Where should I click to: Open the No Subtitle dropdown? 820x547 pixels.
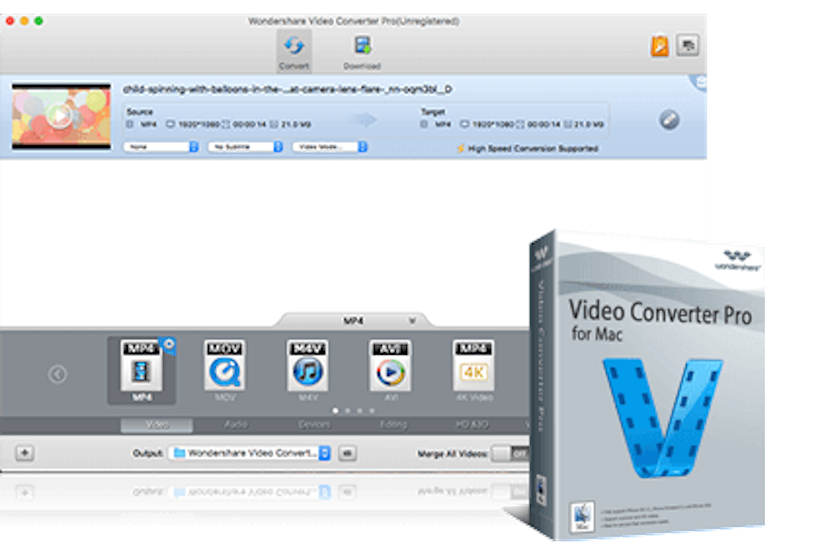[245, 147]
